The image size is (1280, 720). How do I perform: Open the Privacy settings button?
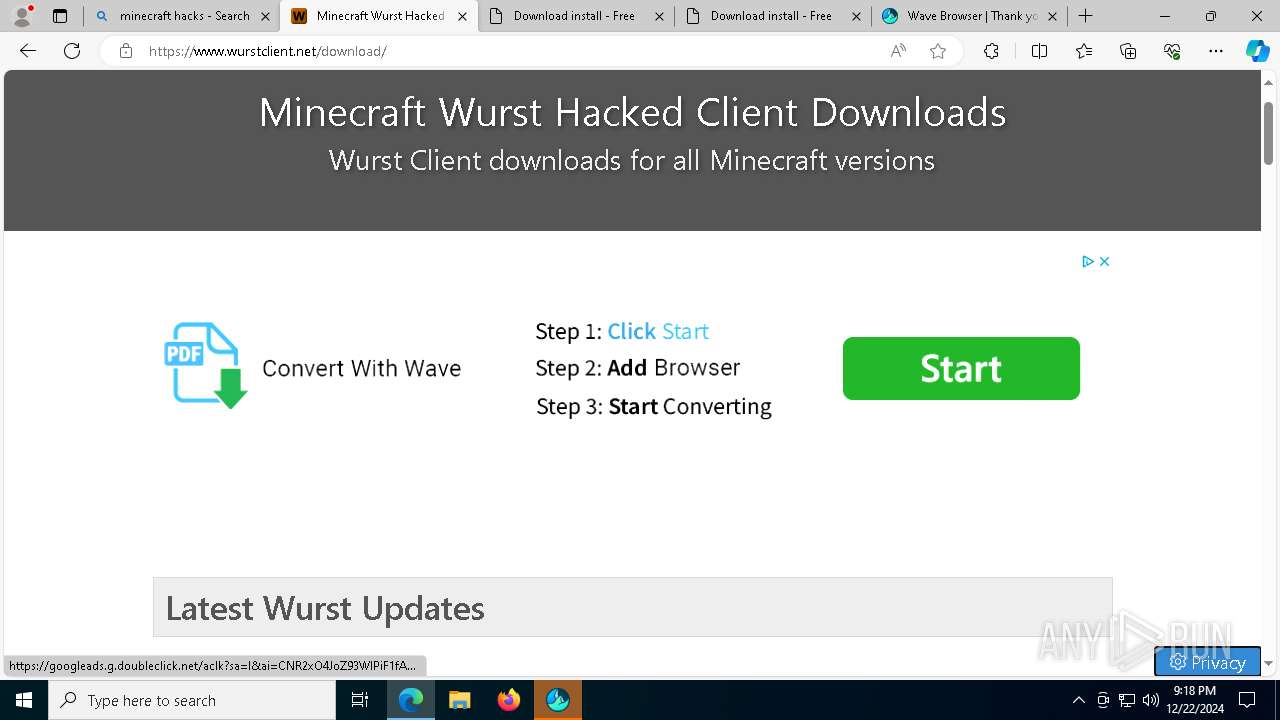pos(1207,662)
